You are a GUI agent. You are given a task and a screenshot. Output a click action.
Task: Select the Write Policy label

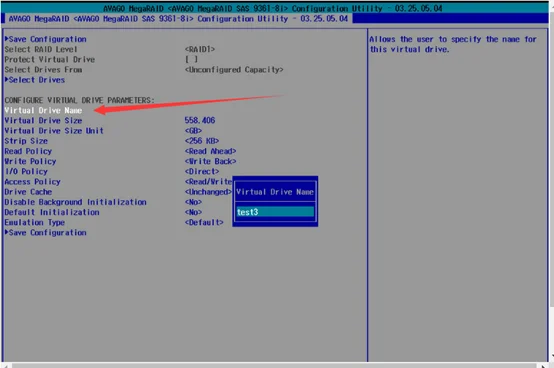tap(30, 161)
